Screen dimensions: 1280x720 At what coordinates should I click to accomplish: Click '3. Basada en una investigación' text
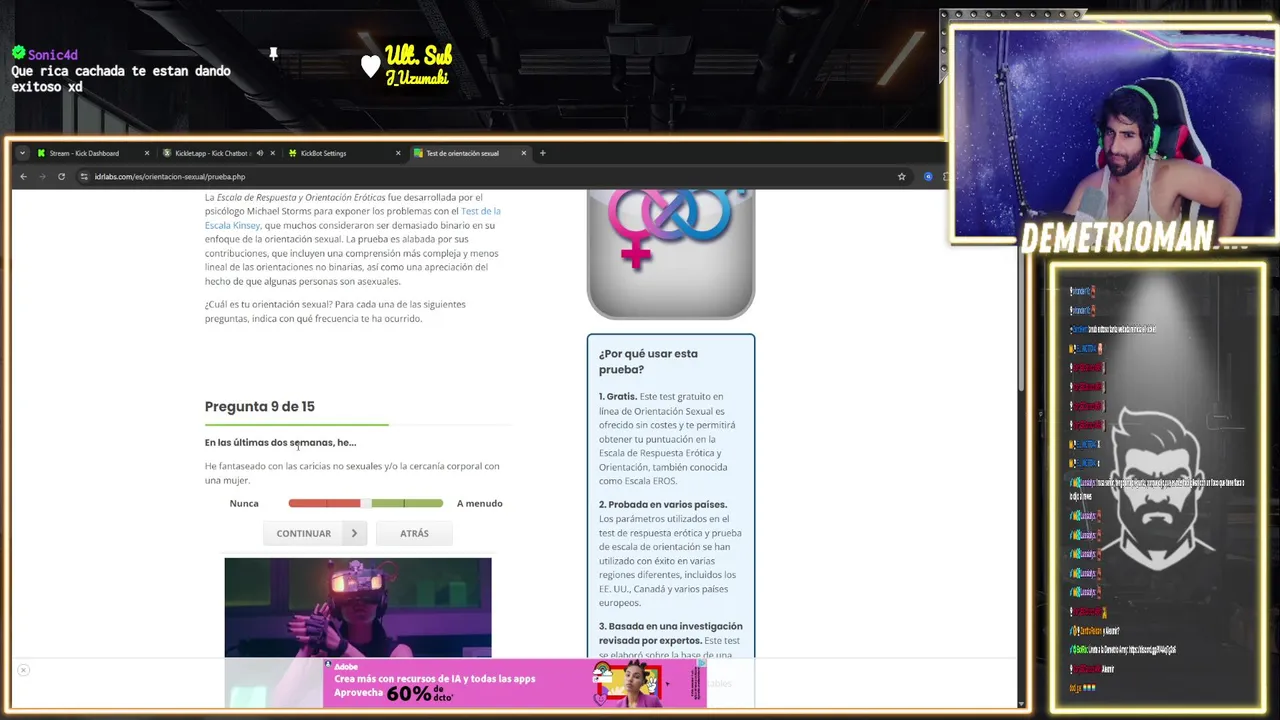671,633
